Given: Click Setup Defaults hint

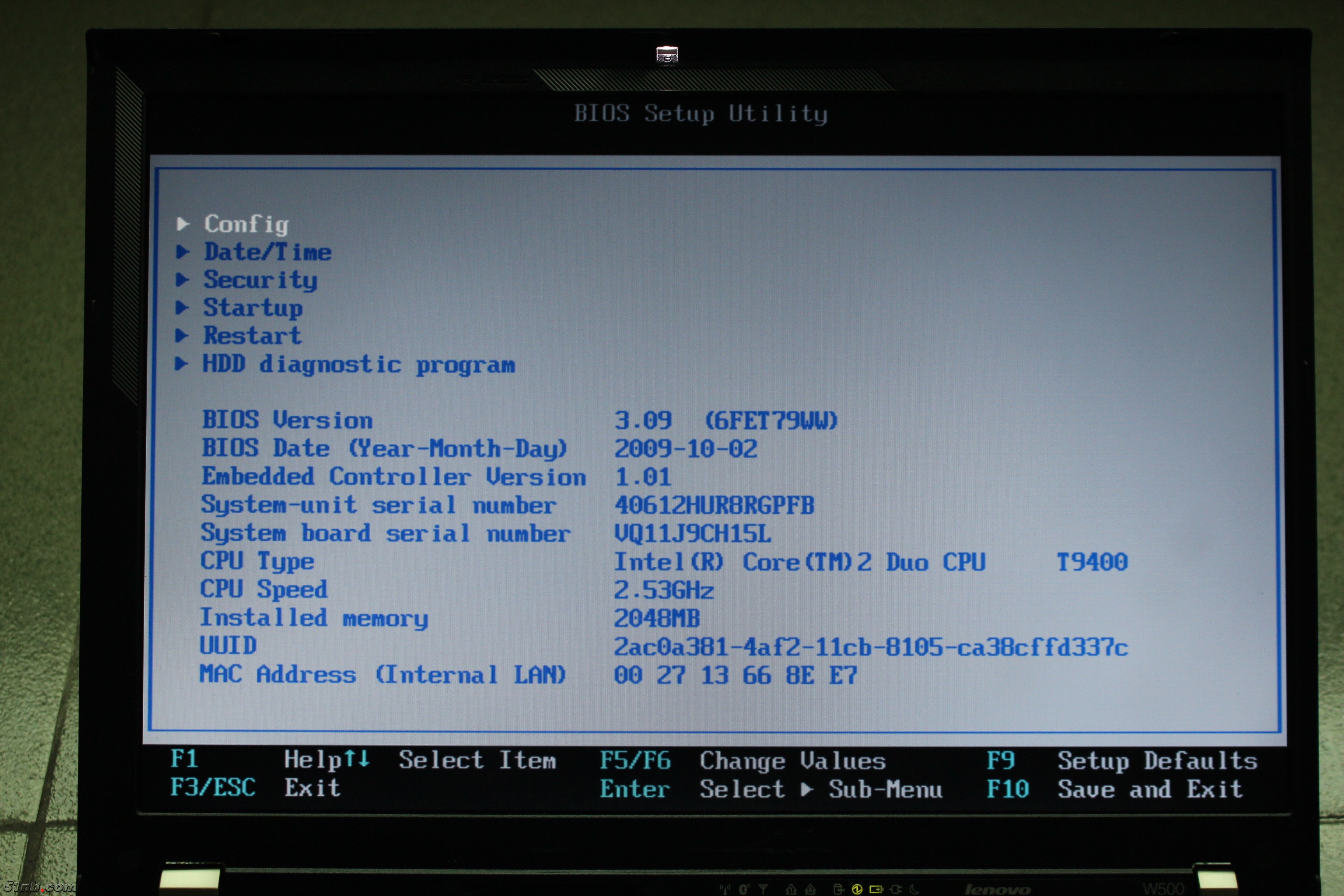Looking at the screenshot, I should (1157, 761).
